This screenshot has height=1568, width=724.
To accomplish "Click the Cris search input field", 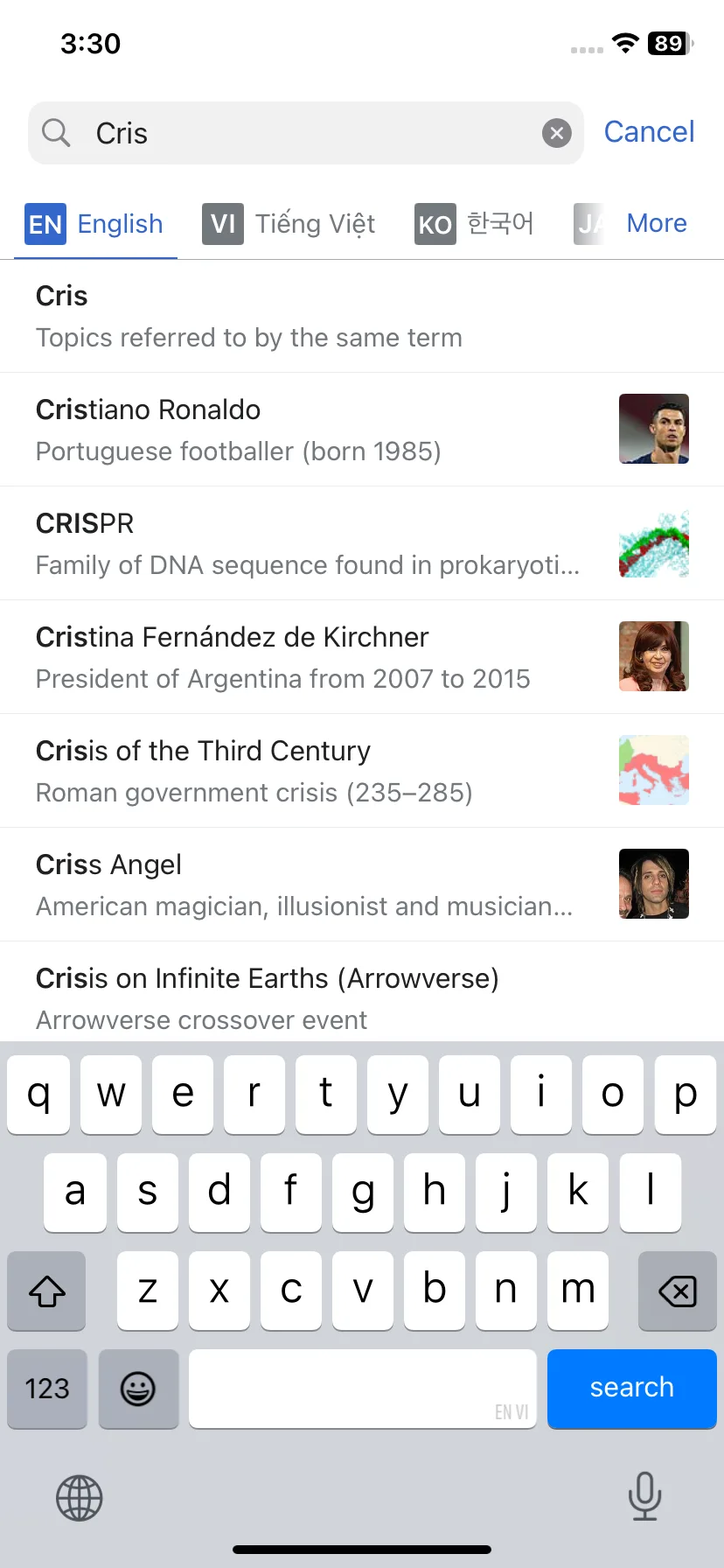I will (306, 133).
